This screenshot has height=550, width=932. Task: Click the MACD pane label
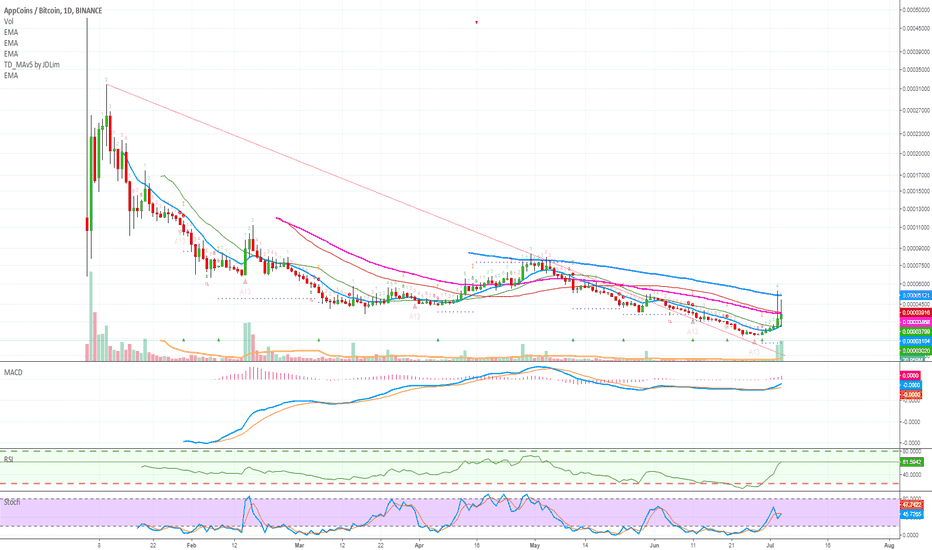[x=13, y=372]
